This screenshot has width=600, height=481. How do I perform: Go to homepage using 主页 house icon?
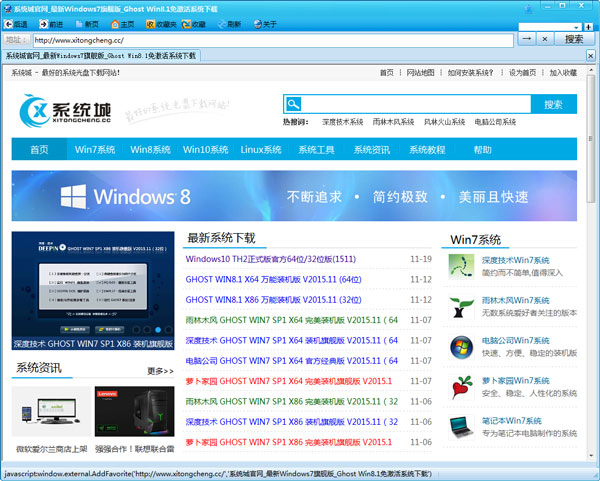115,24
